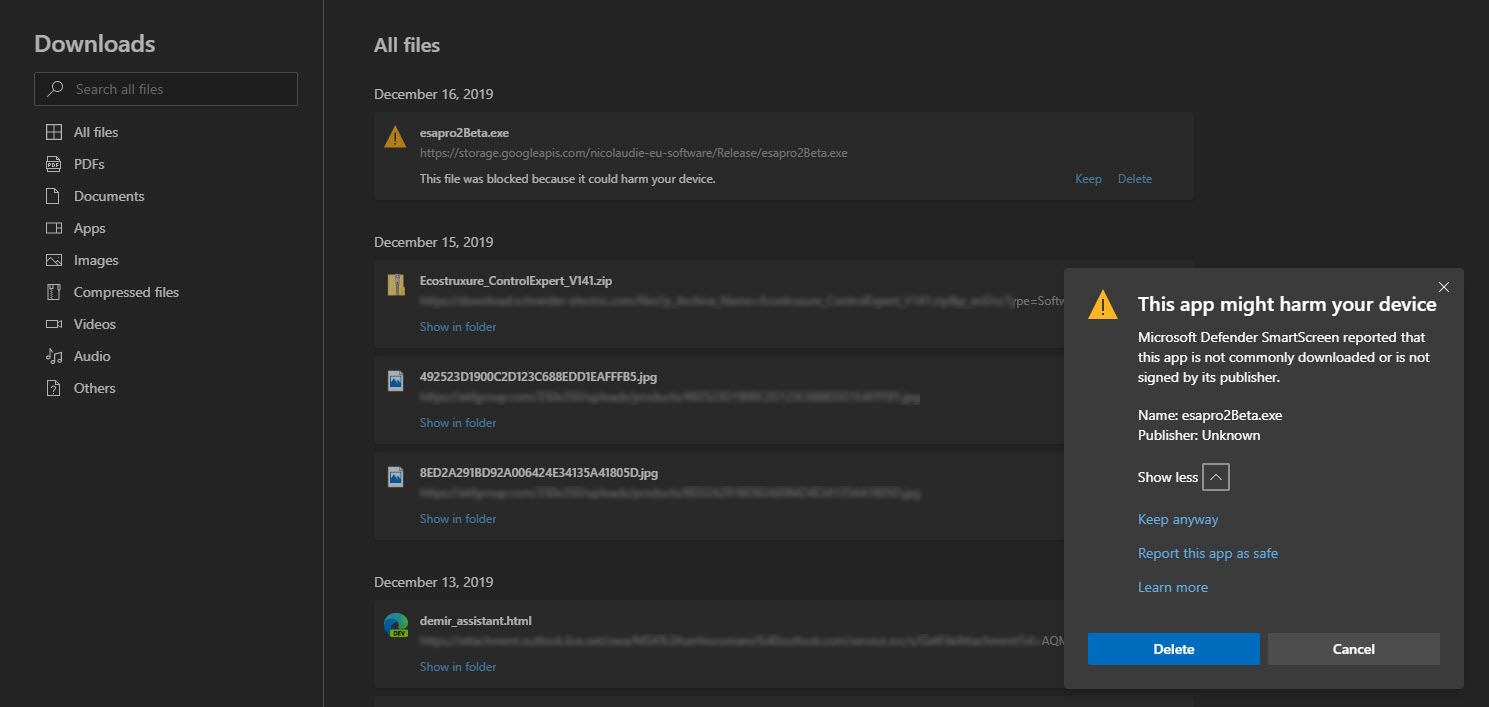Click the magnifier icon in the search box
Viewport: 1489px width, 707px height.
point(56,89)
